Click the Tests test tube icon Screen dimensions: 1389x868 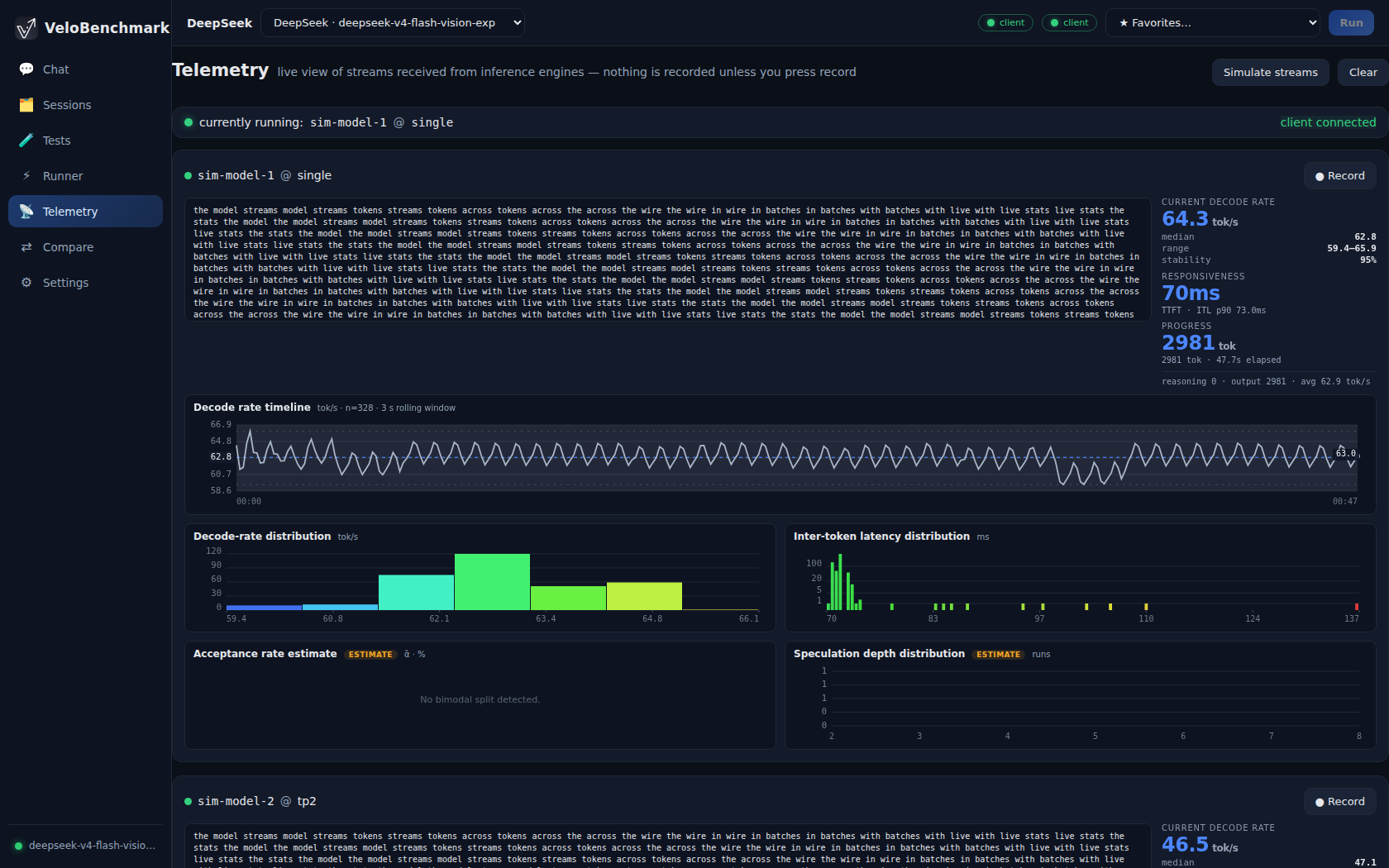click(26, 141)
